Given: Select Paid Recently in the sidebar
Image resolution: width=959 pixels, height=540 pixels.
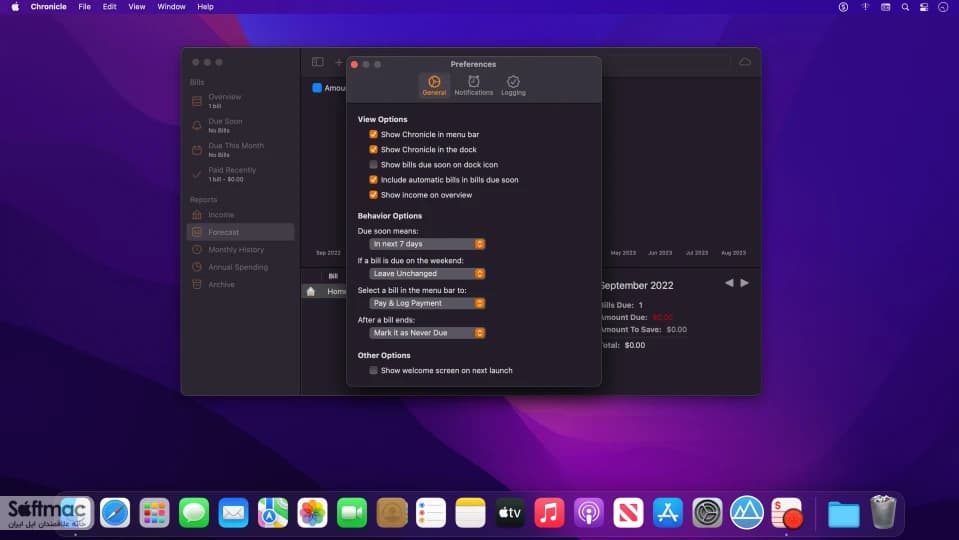Looking at the screenshot, I should point(240,174).
